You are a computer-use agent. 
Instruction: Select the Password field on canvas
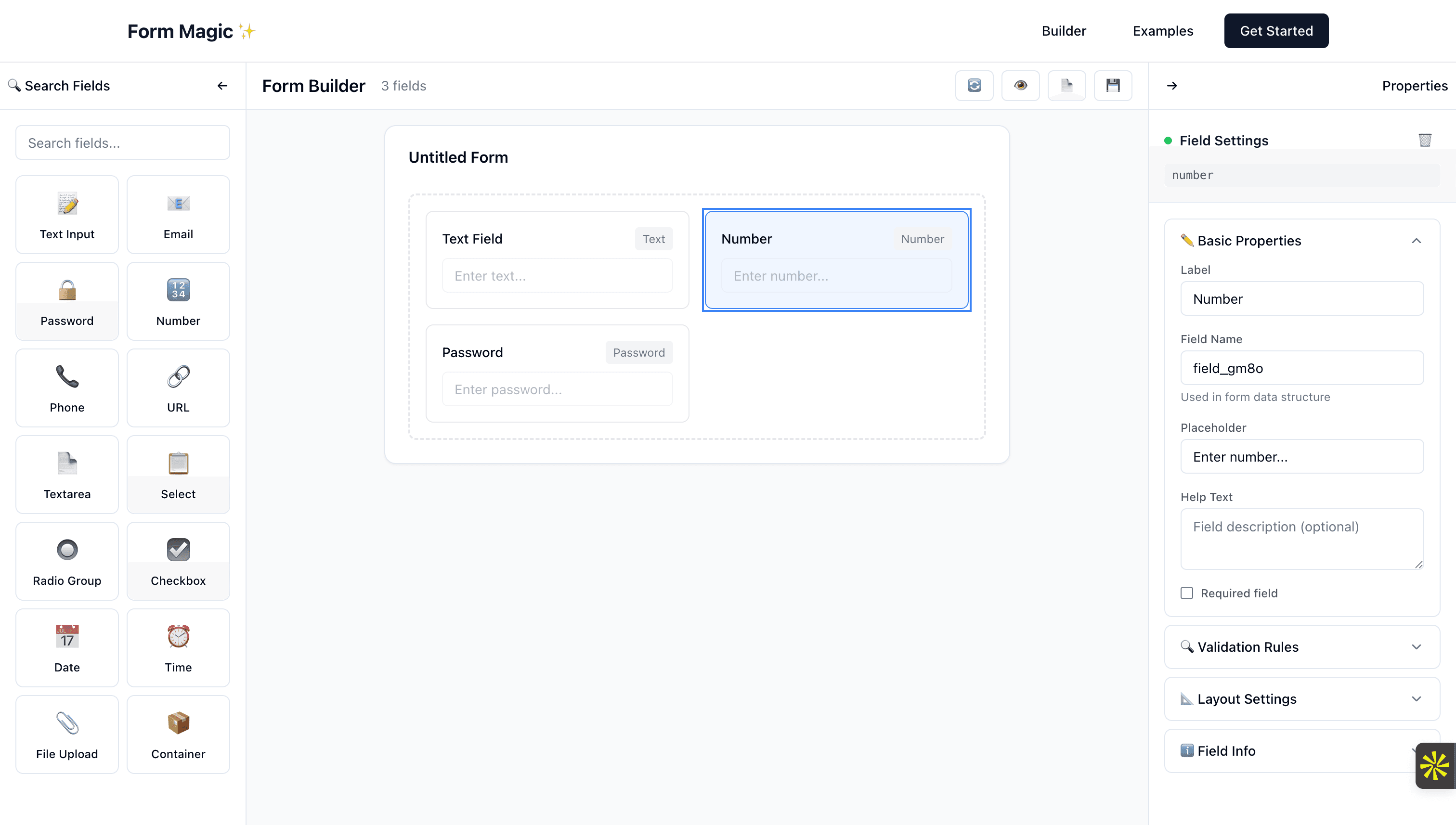[557, 373]
